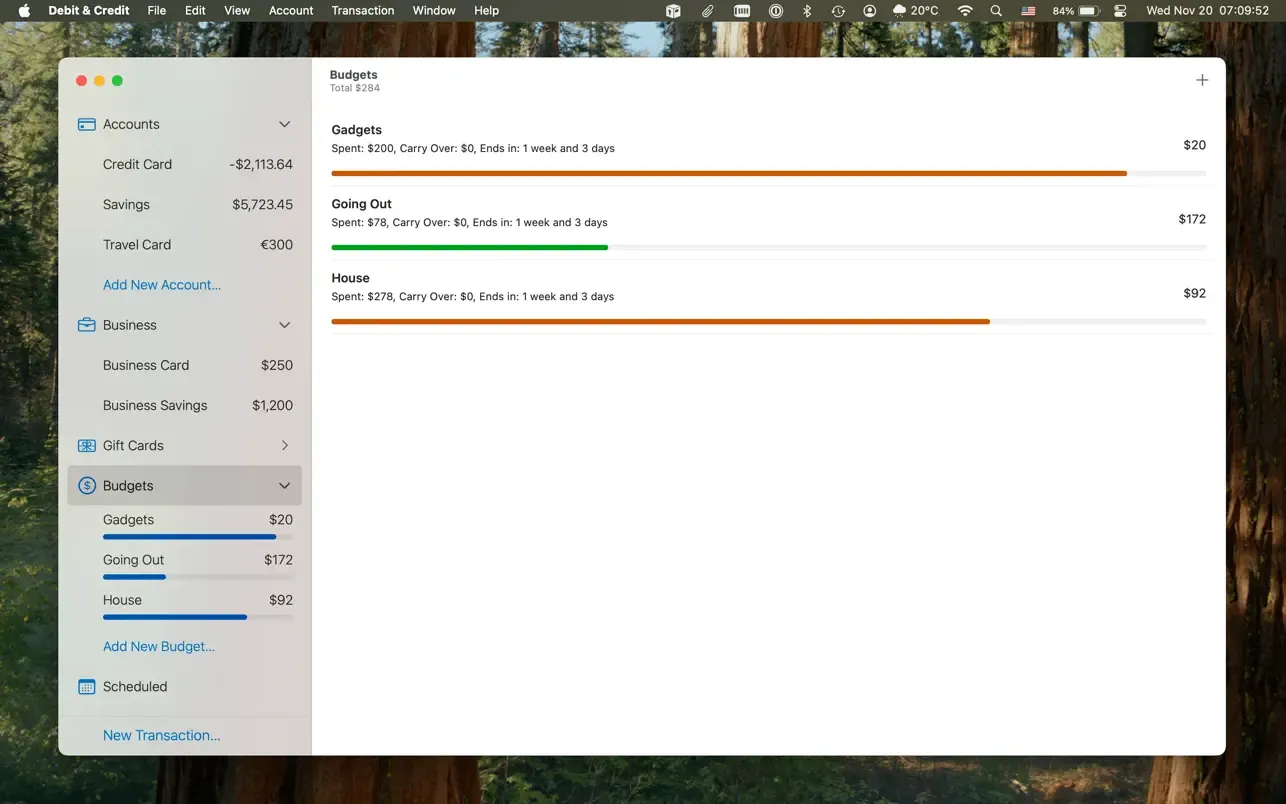The height and width of the screenshot is (804, 1286).
Task: Click the Gift Cards icon in sidebar
Action: coord(87,445)
